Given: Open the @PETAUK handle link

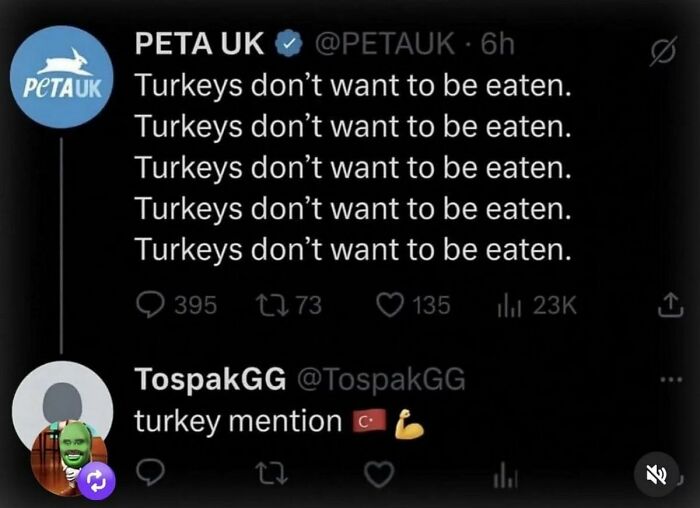Looking at the screenshot, I should pyautogui.click(x=384, y=44).
